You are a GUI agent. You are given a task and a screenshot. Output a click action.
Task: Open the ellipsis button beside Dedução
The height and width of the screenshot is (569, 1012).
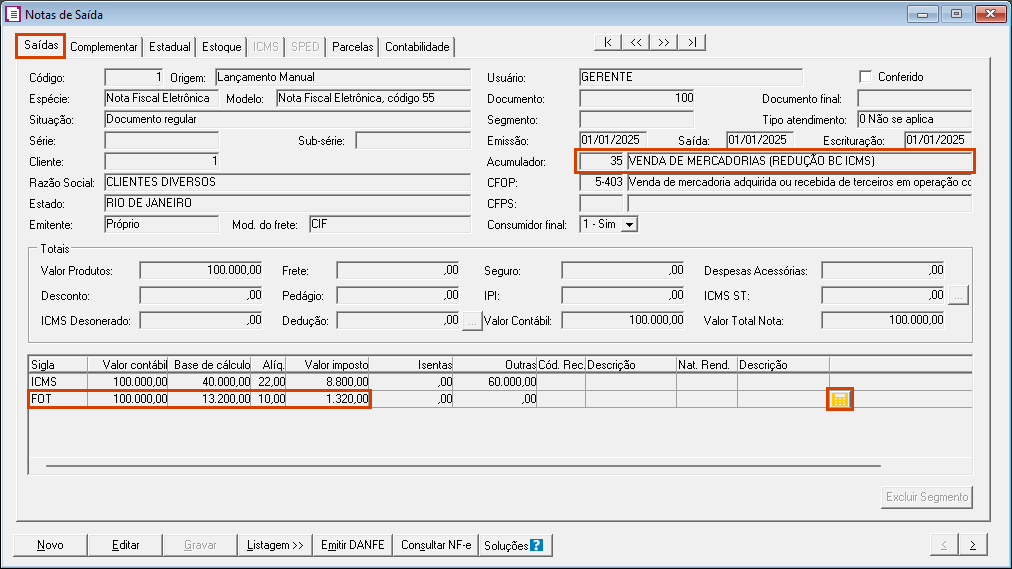[x=473, y=321]
